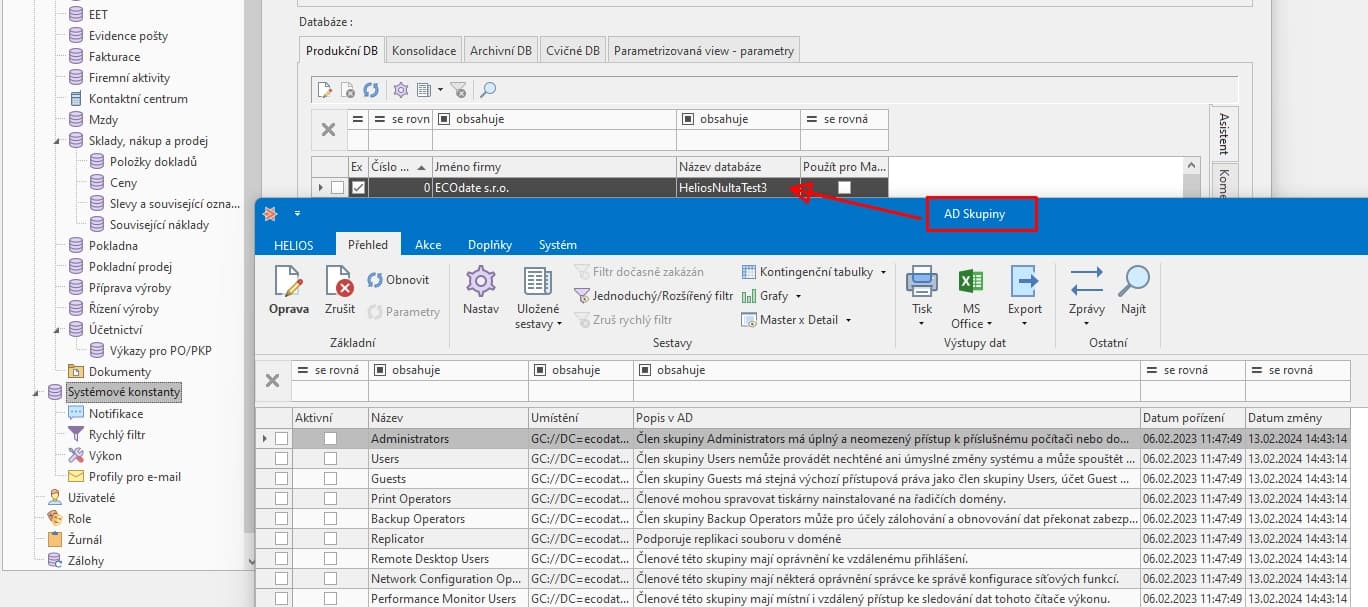The width and height of the screenshot is (1368, 607).
Task: Switch to the Archivní DB tab
Action: click(501, 50)
